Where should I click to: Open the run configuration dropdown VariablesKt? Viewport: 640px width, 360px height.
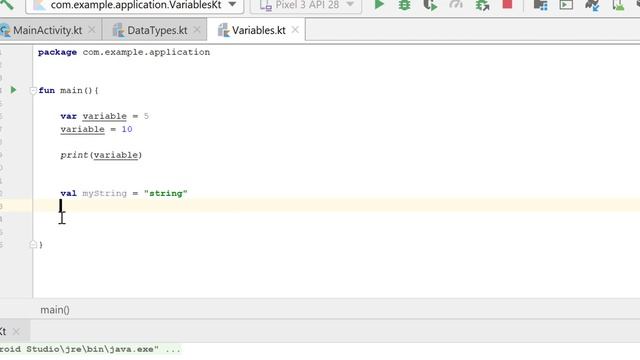(x=135, y=5)
